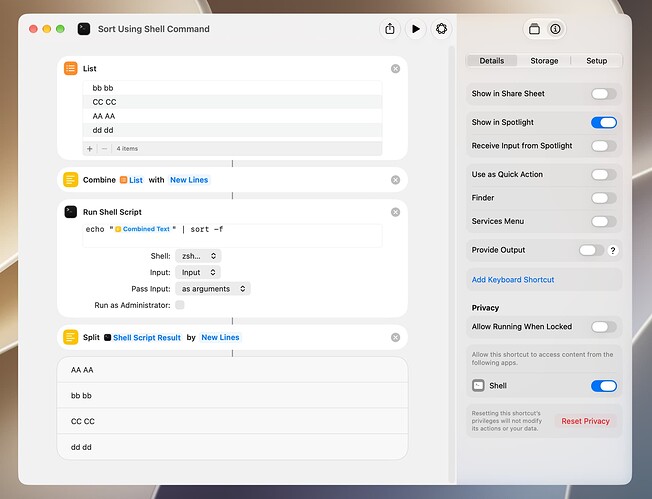The width and height of the screenshot is (652, 499).
Task: Enable Allow Running When Locked
Action: (x=604, y=327)
